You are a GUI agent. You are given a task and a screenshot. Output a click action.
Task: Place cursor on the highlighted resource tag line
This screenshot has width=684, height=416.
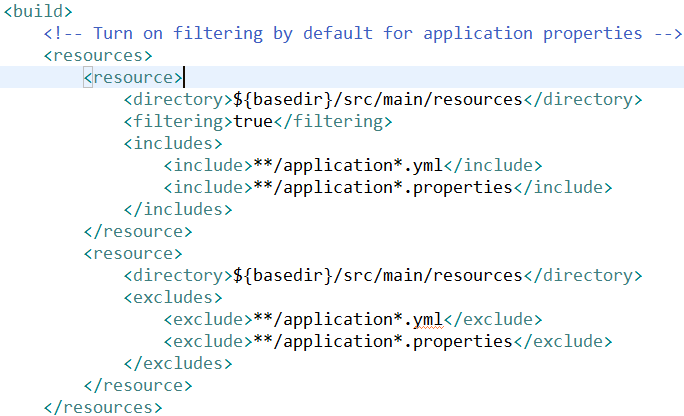coord(133,77)
